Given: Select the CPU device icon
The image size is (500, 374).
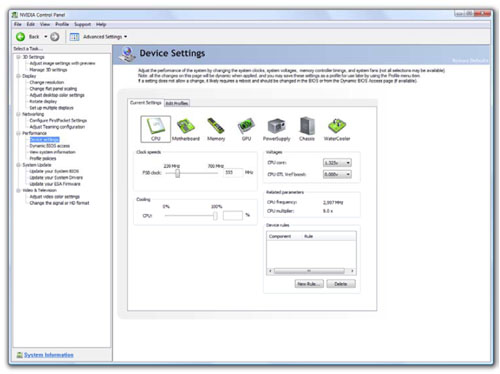Looking at the screenshot, I should pyautogui.click(x=155, y=129).
